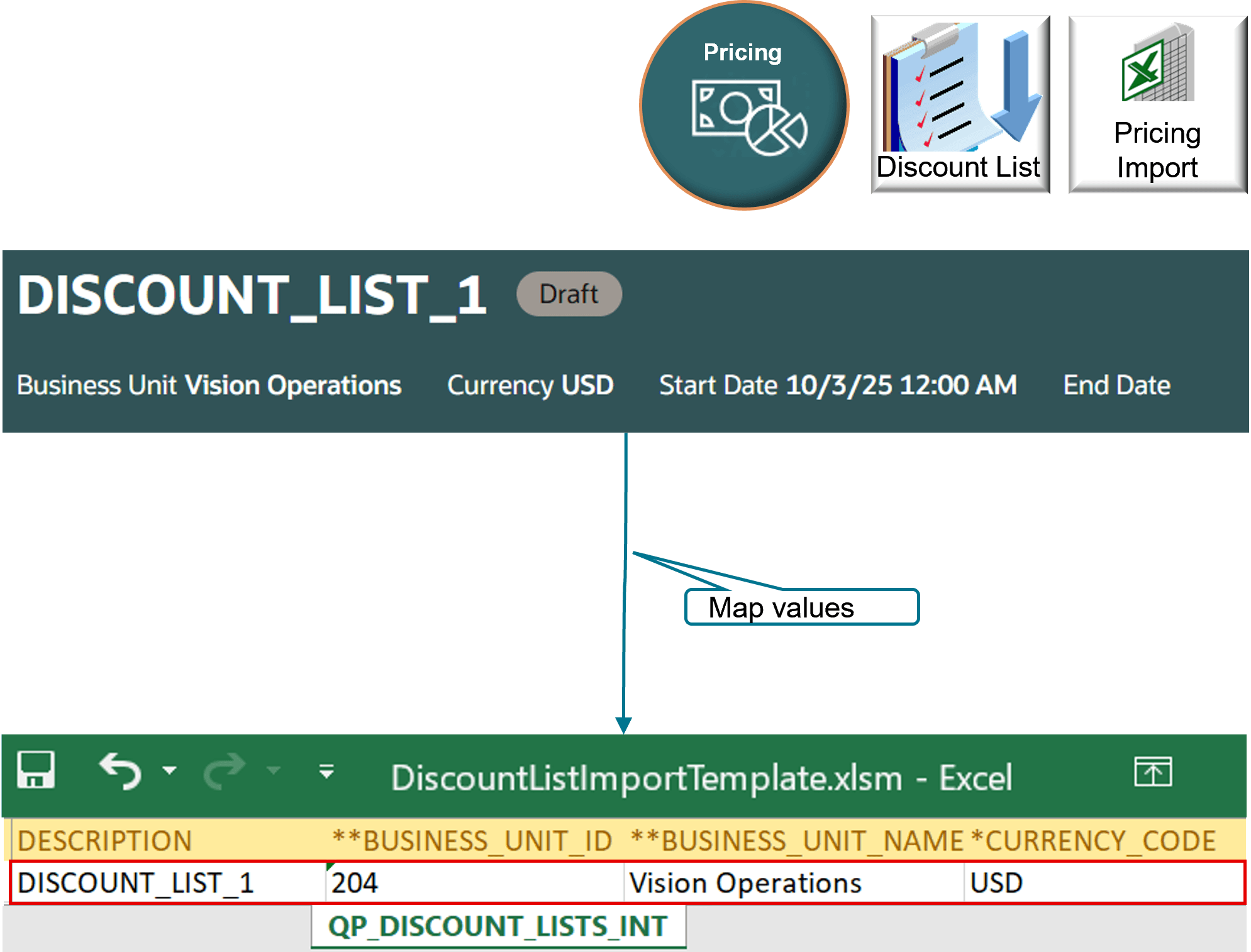
Task: Click the Map values callout
Action: pos(801,607)
